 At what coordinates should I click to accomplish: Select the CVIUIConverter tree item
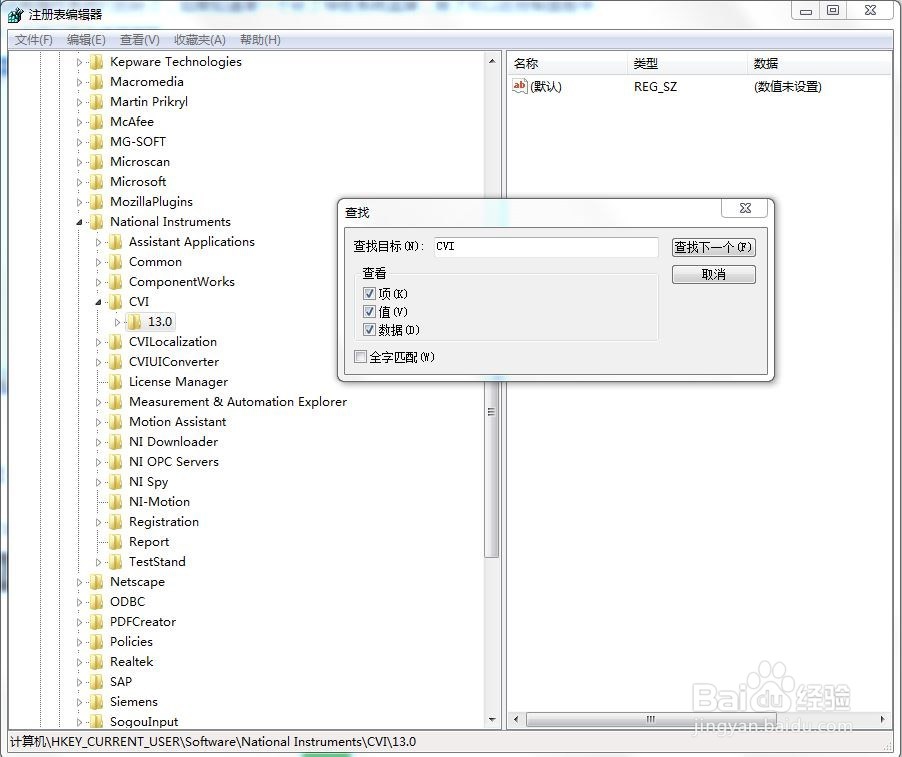pyautogui.click(x=174, y=362)
